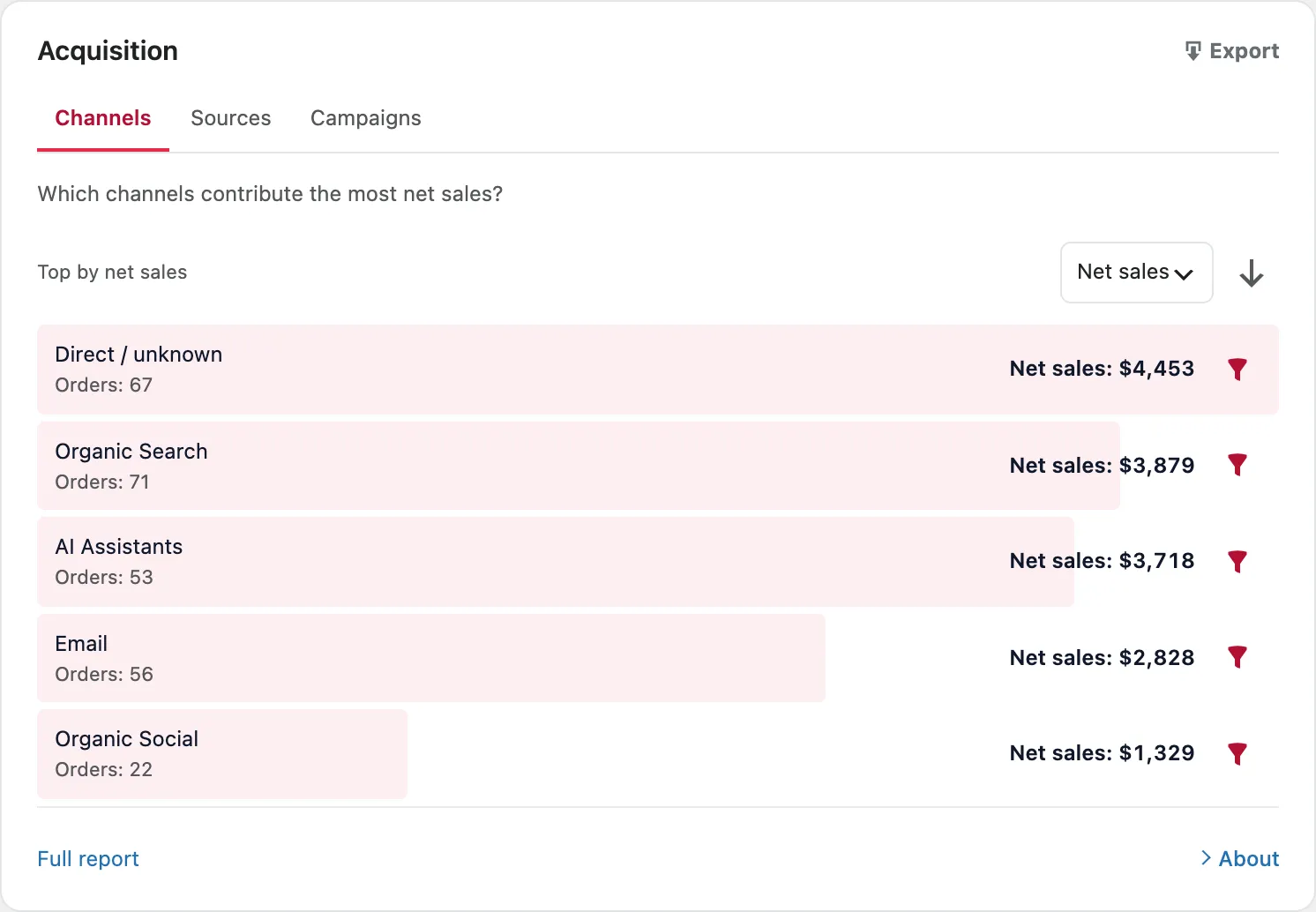Select the Organic Search channel name

pos(131,451)
